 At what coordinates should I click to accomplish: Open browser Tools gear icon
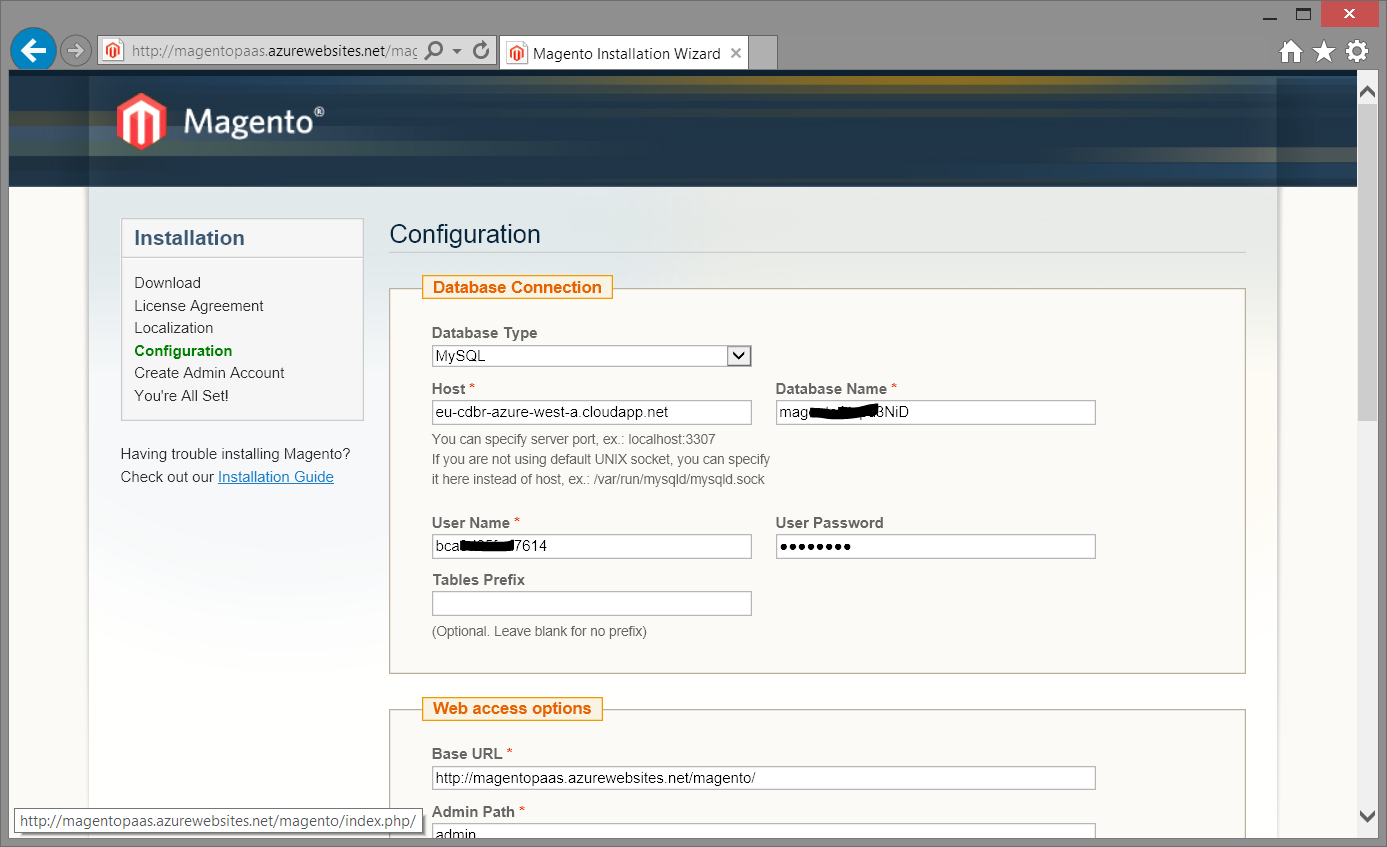[x=1357, y=52]
